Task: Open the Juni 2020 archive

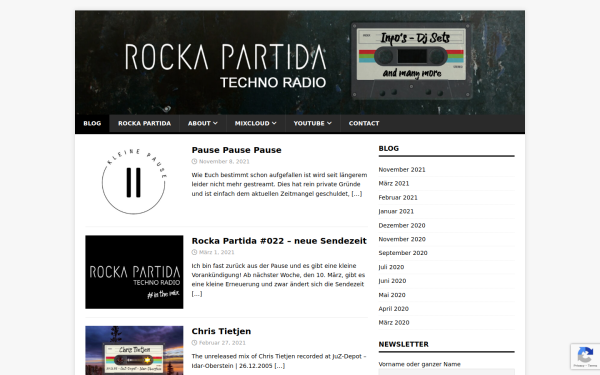Action: point(392,281)
